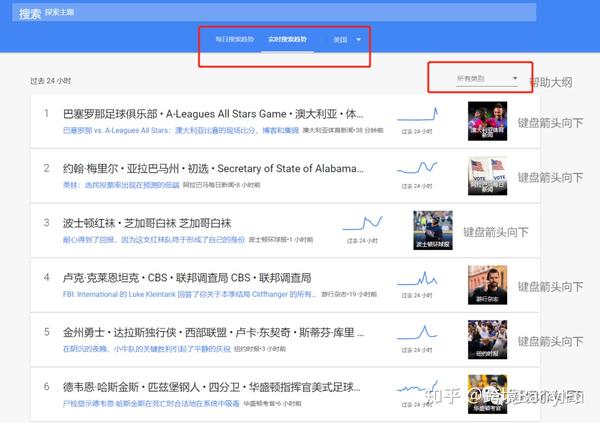
Task: Open the 耐心得到了回报 红袜 article link
Action: coord(154,240)
